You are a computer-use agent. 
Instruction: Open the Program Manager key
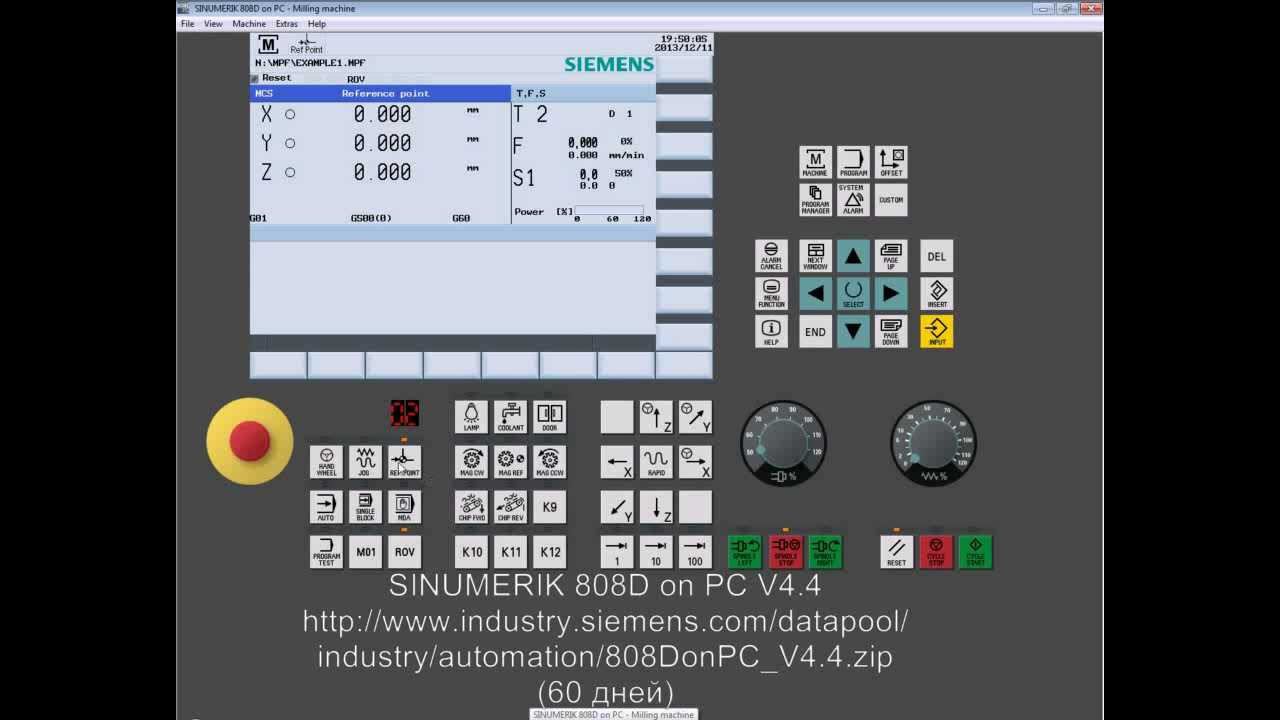click(x=815, y=200)
